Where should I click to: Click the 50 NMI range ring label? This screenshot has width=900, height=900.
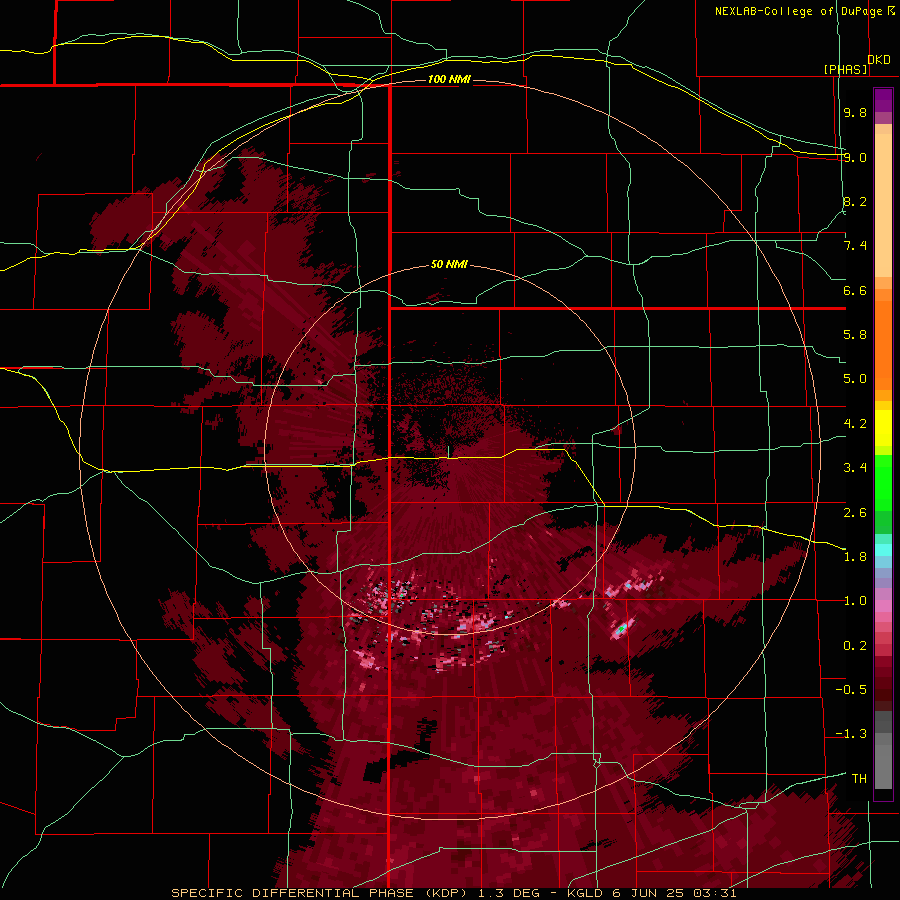click(449, 264)
